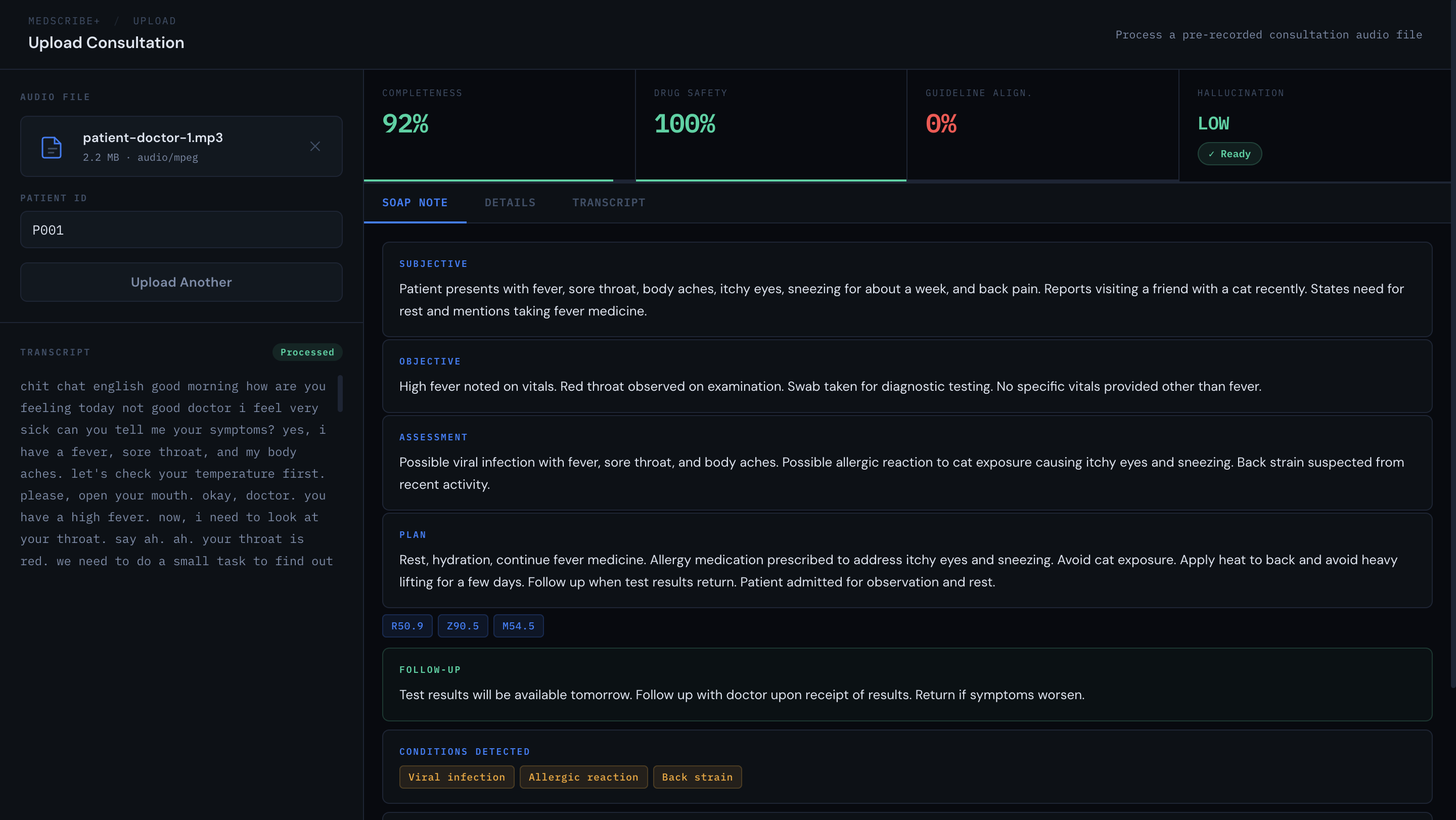Select the Allergic reaction condition tag
1456x820 pixels.
click(583, 777)
